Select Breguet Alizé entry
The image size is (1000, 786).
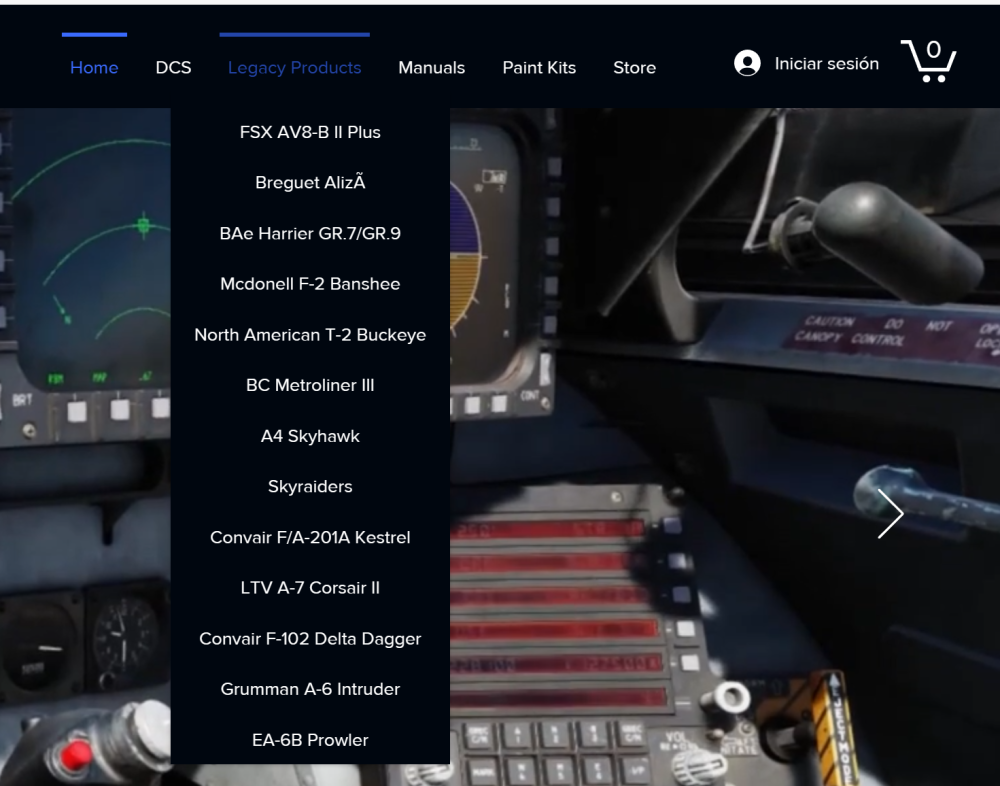click(310, 182)
